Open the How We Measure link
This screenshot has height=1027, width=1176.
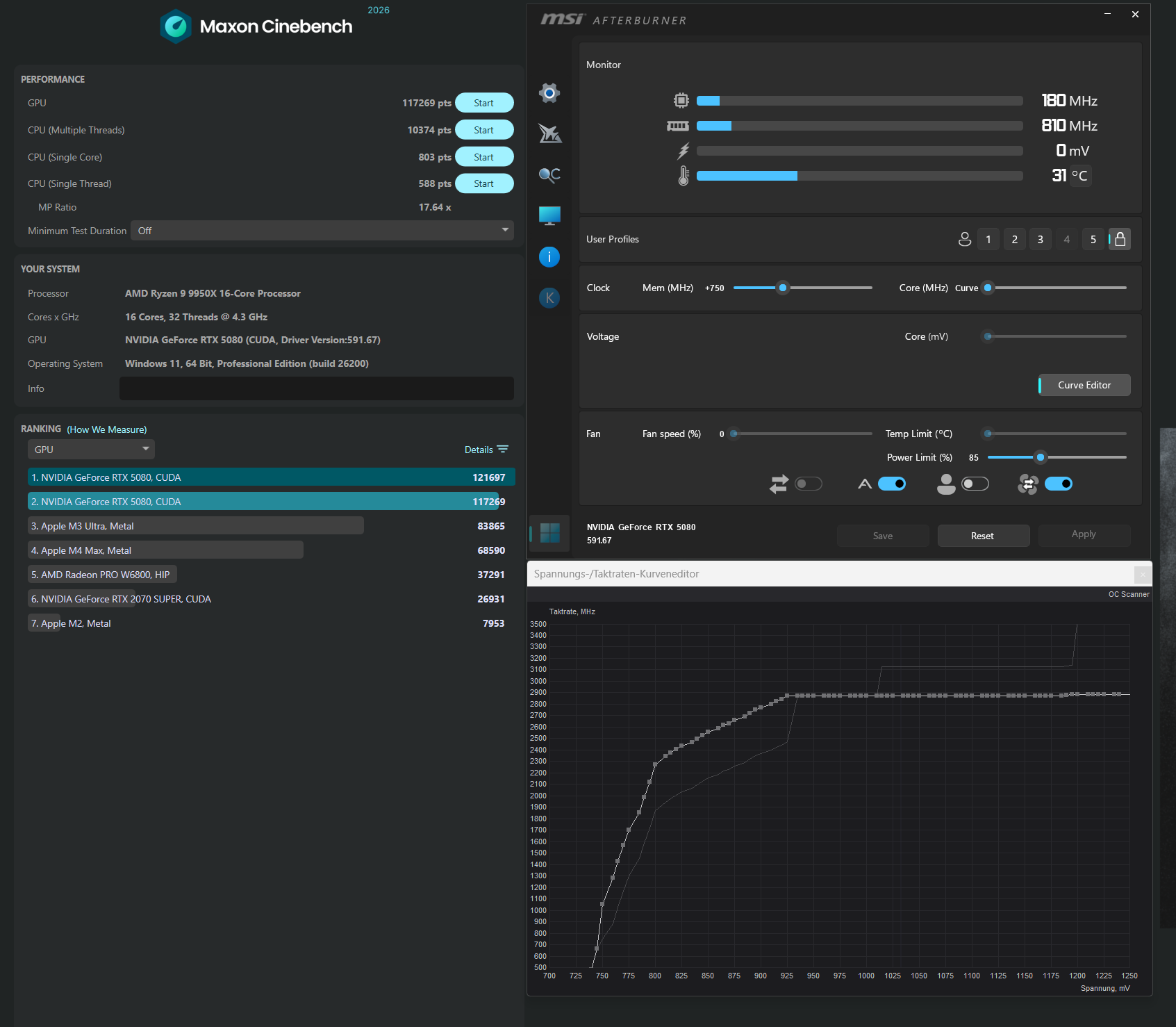(x=107, y=429)
